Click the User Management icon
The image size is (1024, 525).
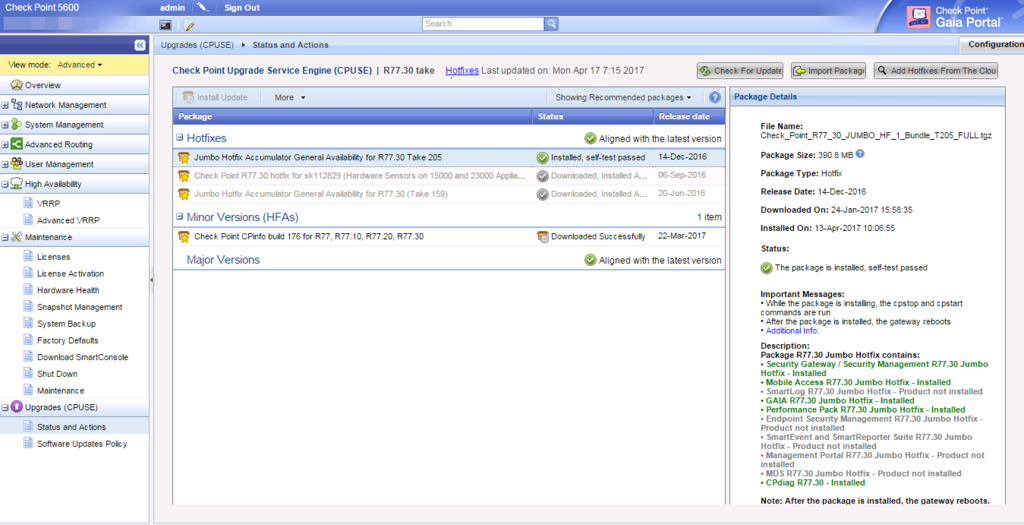[x=16, y=164]
